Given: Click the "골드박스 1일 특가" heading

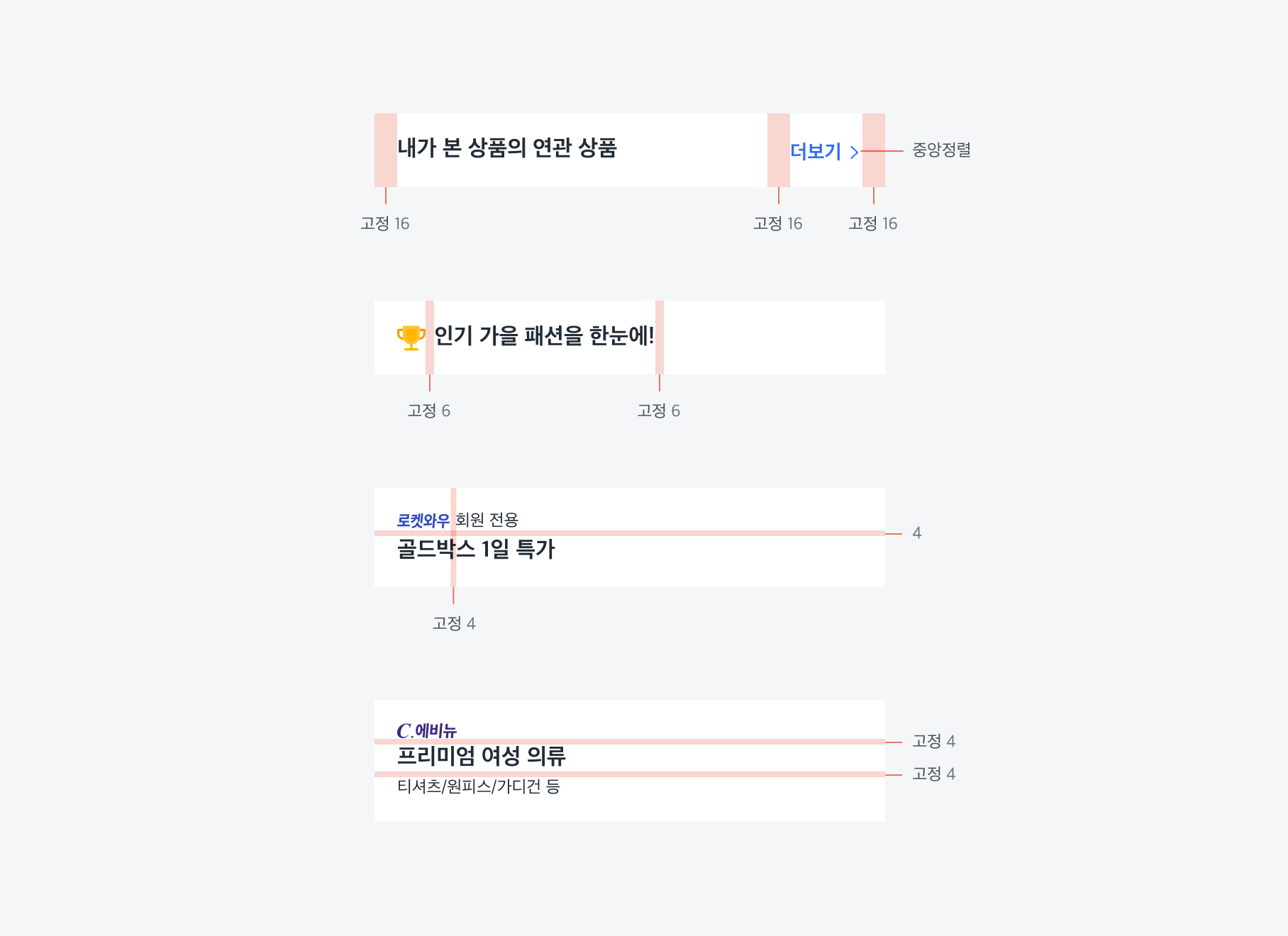Looking at the screenshot, I should (476, 549).
